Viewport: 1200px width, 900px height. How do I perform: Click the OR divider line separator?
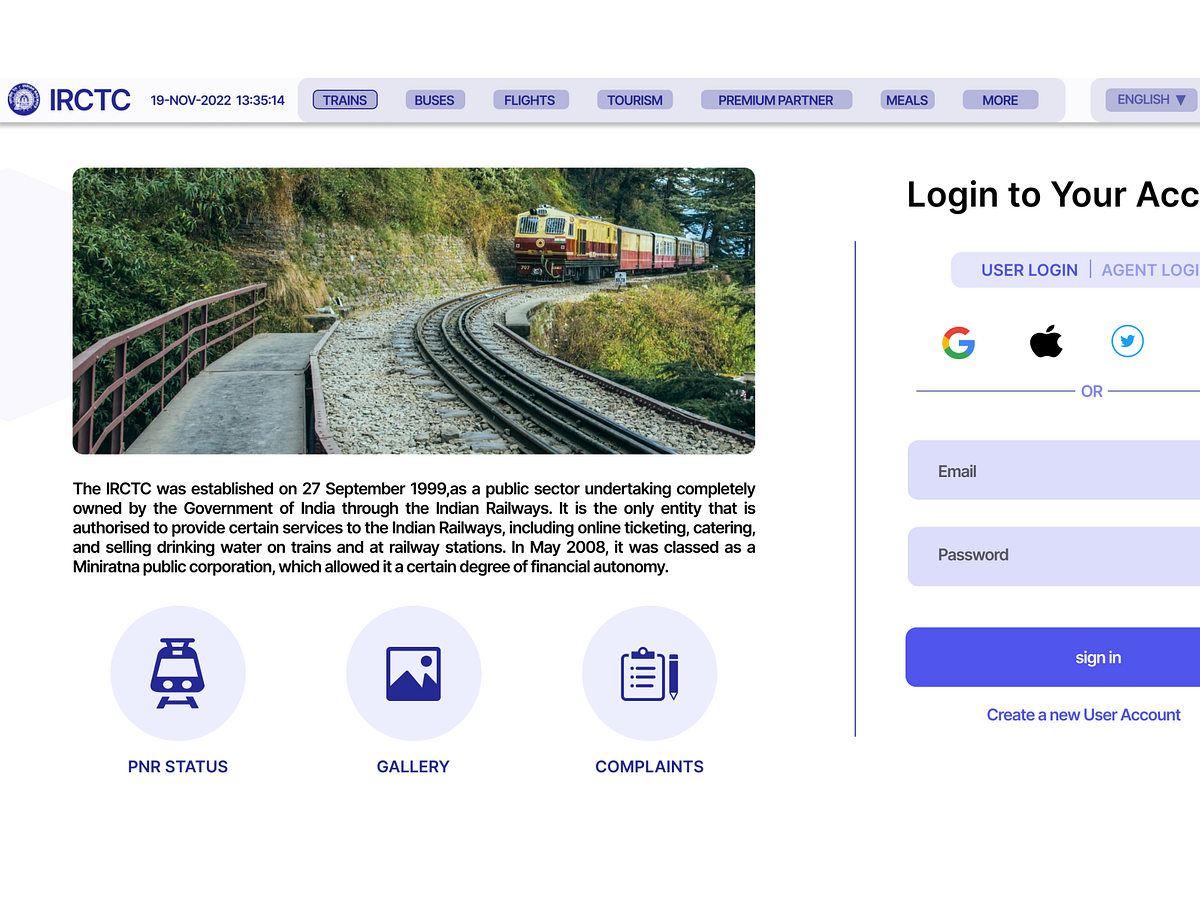click(1092, 391)
